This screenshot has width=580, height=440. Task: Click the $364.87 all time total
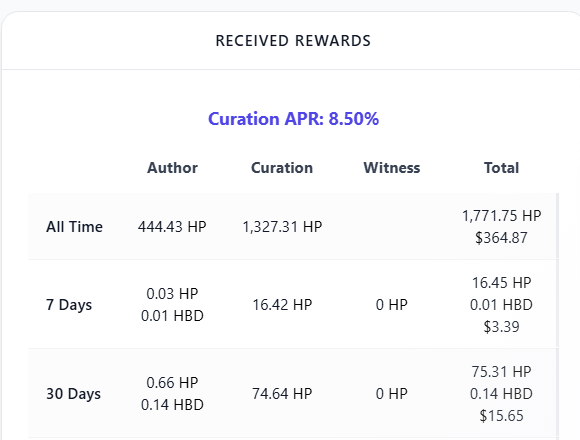pos(502,238)
